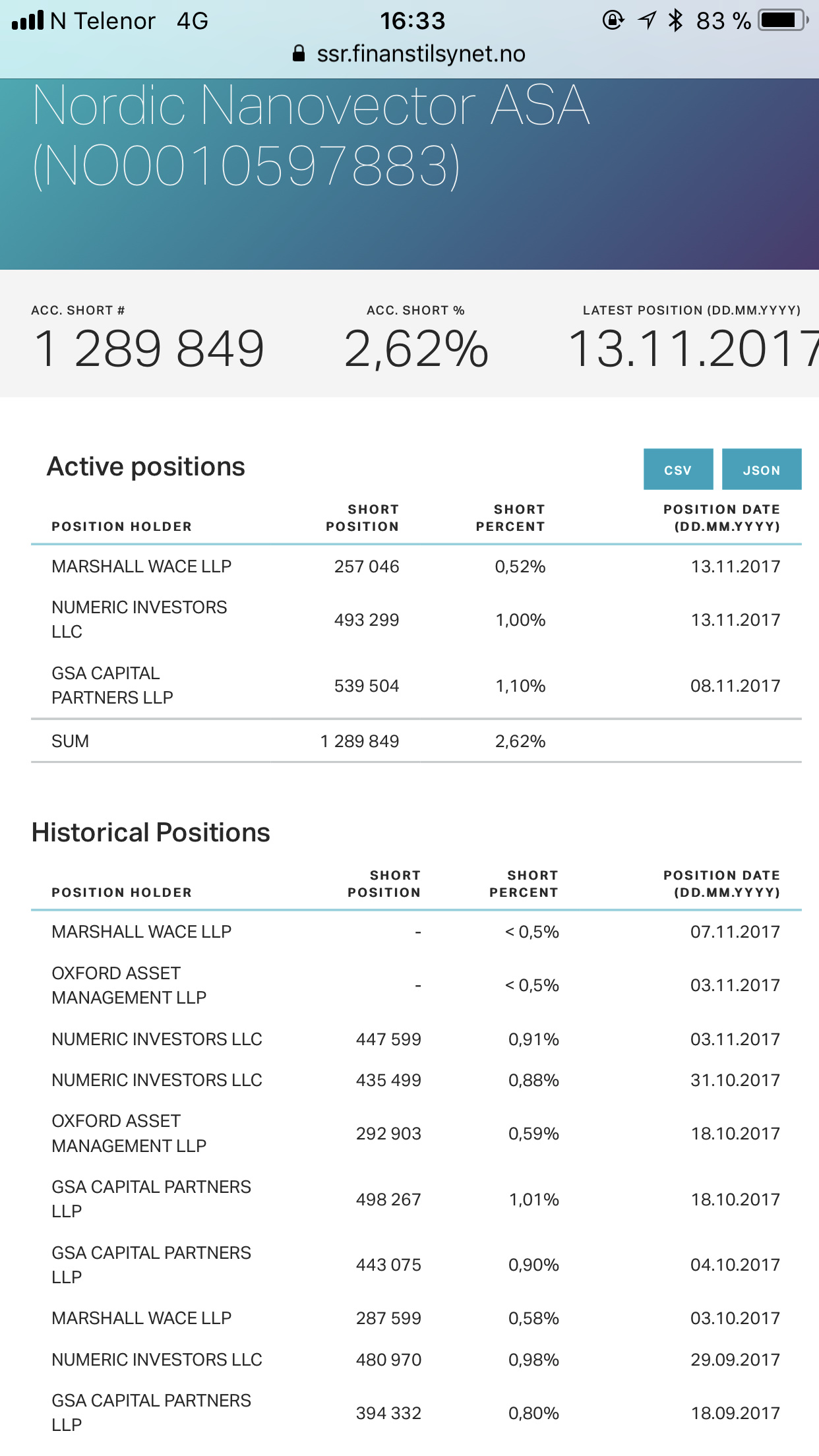Viewport: 819px width, 1456px height.
Task: Tap the Bluetooth status icon
Action: click(x=675, y=20)
